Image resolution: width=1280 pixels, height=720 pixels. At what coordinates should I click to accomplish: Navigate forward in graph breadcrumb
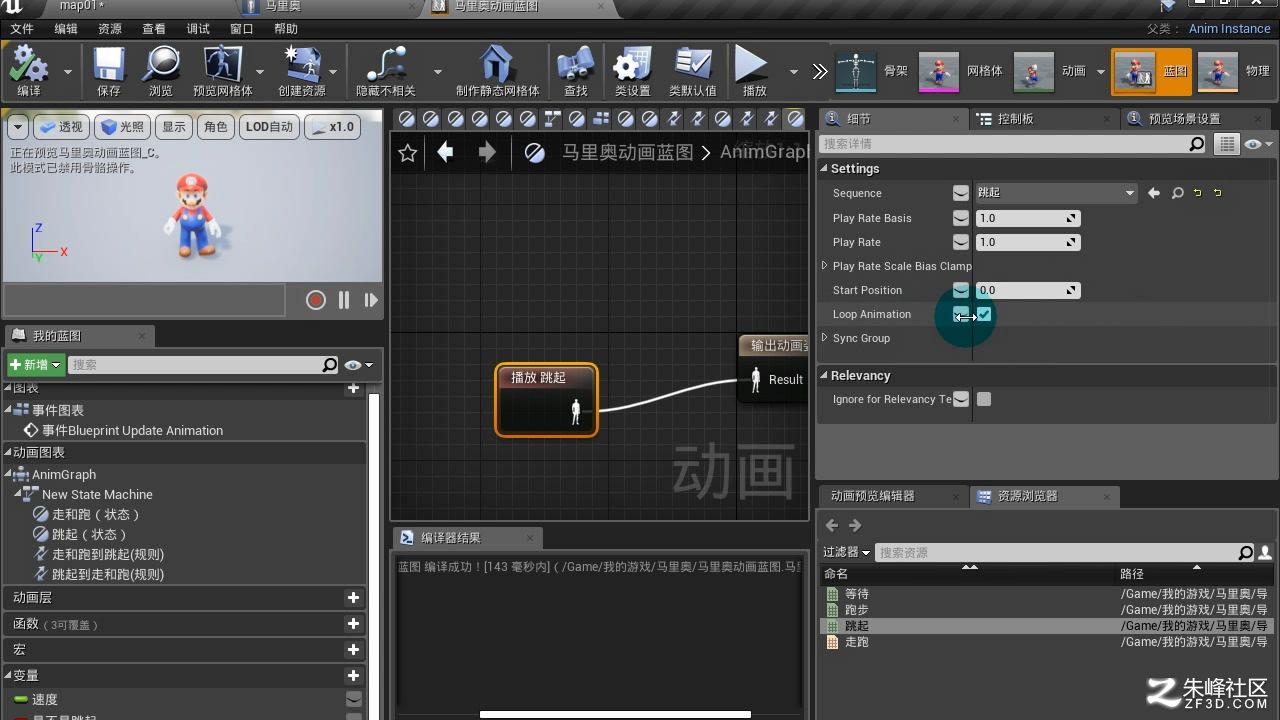click(487, 152)
